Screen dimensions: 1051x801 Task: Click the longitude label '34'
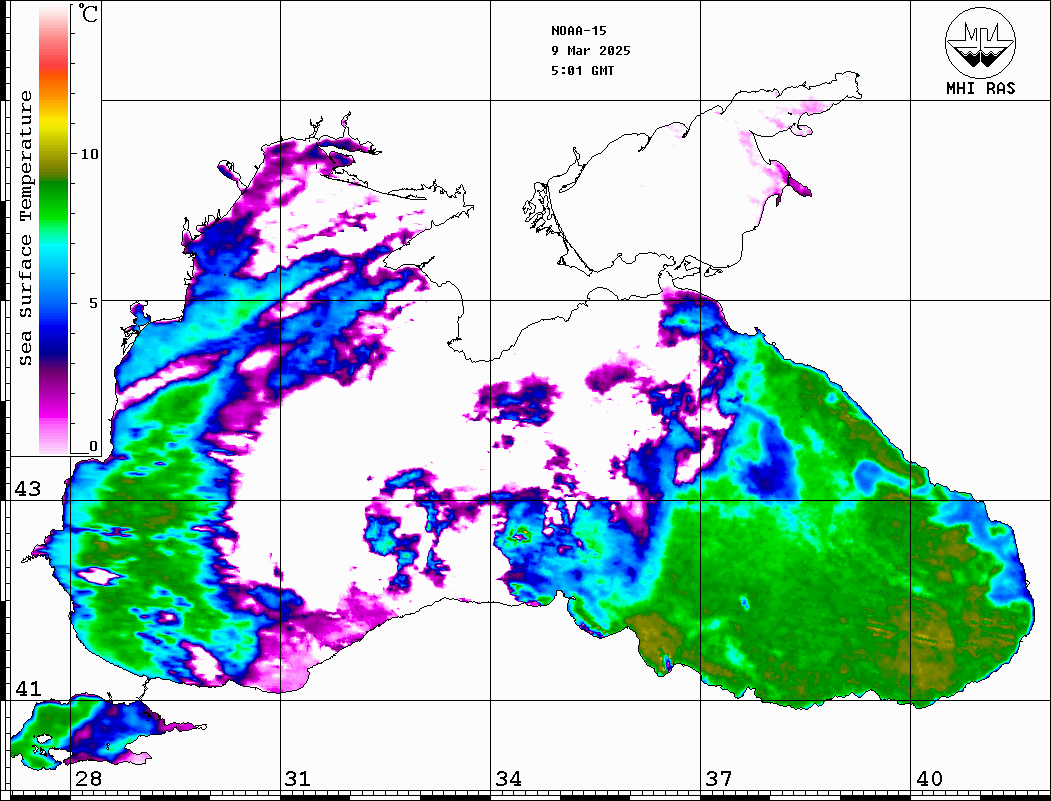[508, 778]
